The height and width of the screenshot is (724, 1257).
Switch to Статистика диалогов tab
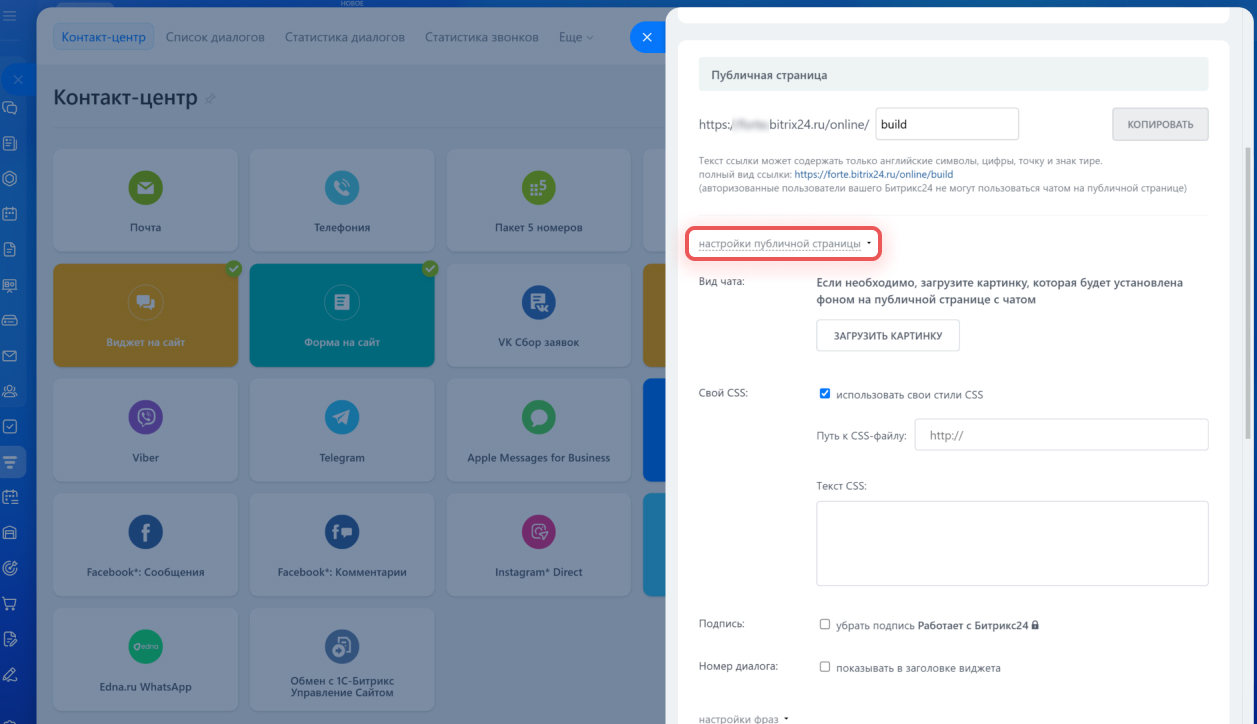[x=345, y=37]
